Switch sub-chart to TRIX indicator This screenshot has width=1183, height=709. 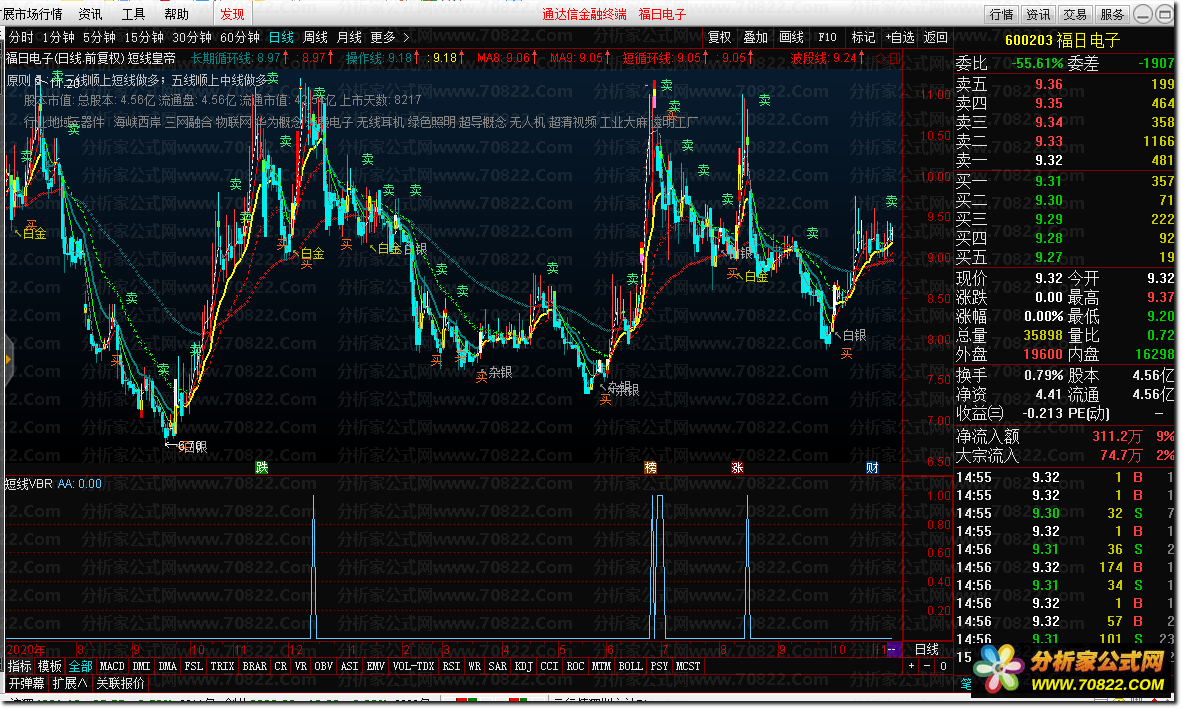[x=222, y=666]
